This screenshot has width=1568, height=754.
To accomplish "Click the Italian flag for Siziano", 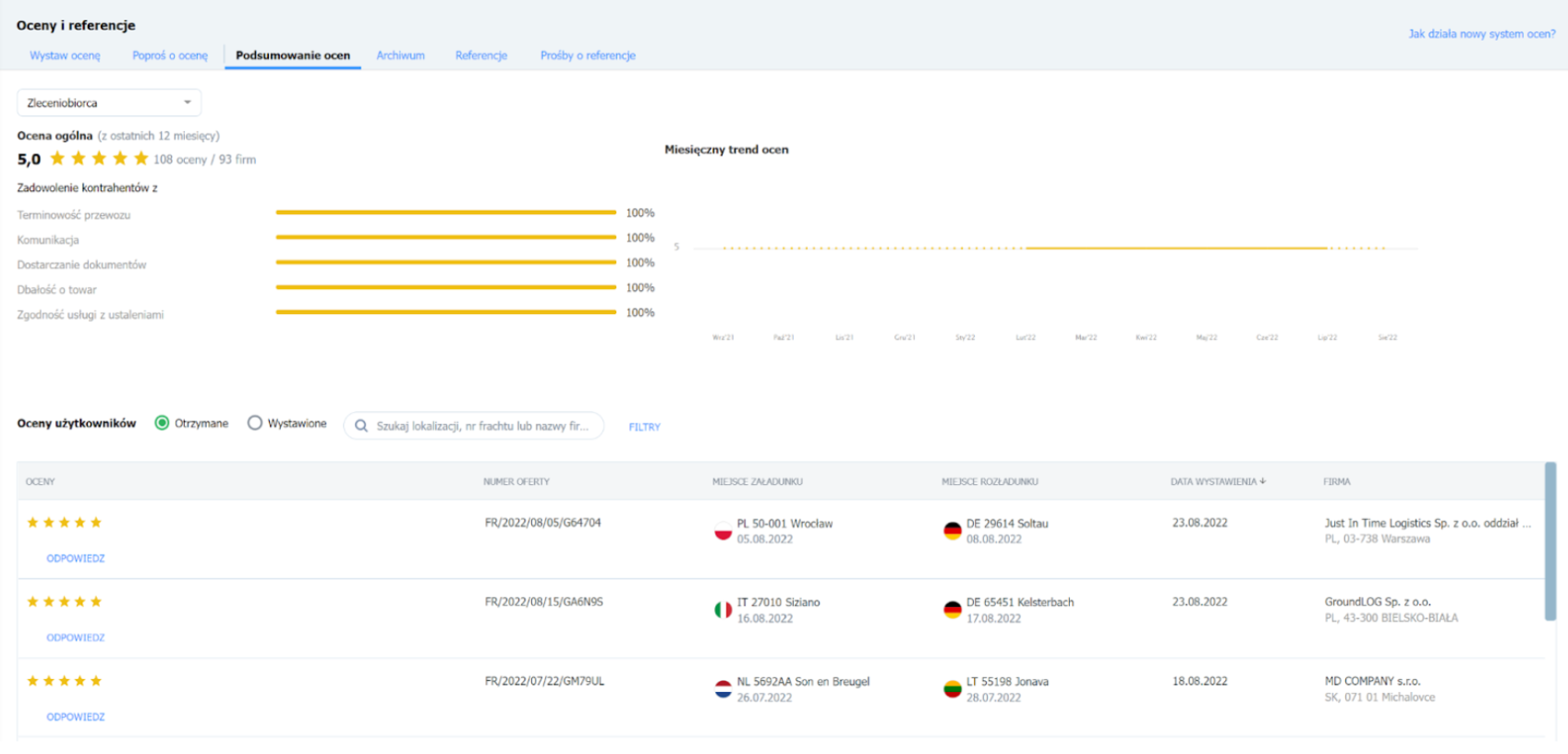I will point(723,610).
